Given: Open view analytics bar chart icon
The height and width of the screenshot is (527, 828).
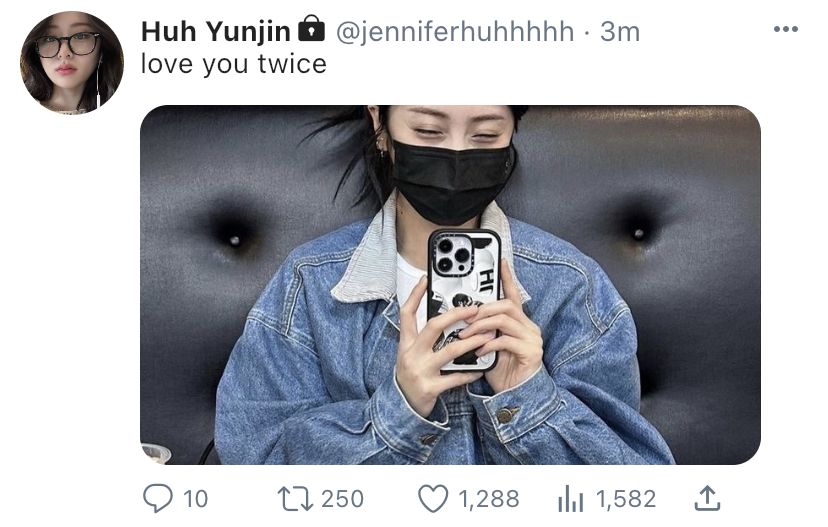Looking at the screenshot, I should (570, 499).
